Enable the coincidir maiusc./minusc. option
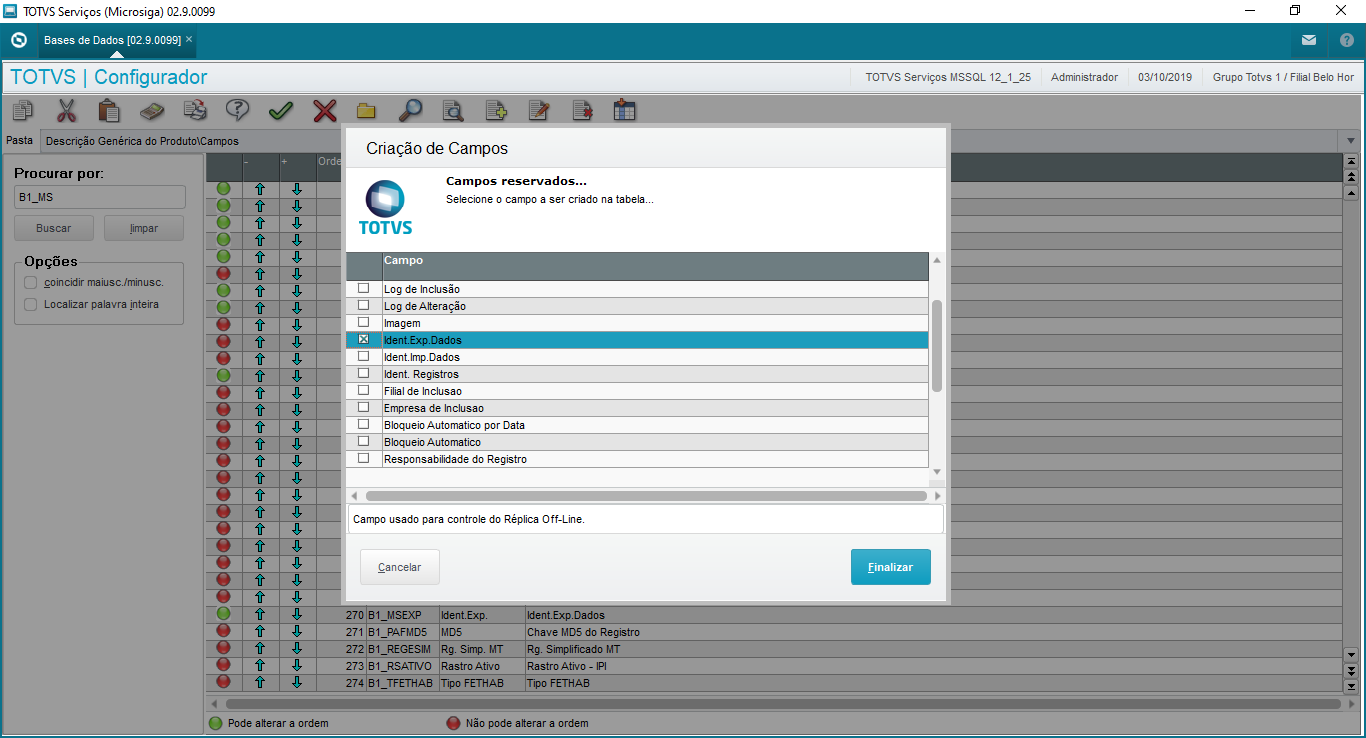Image resolution: width=1366 pixels, height=738 pixels. click(x=31, y=282)
